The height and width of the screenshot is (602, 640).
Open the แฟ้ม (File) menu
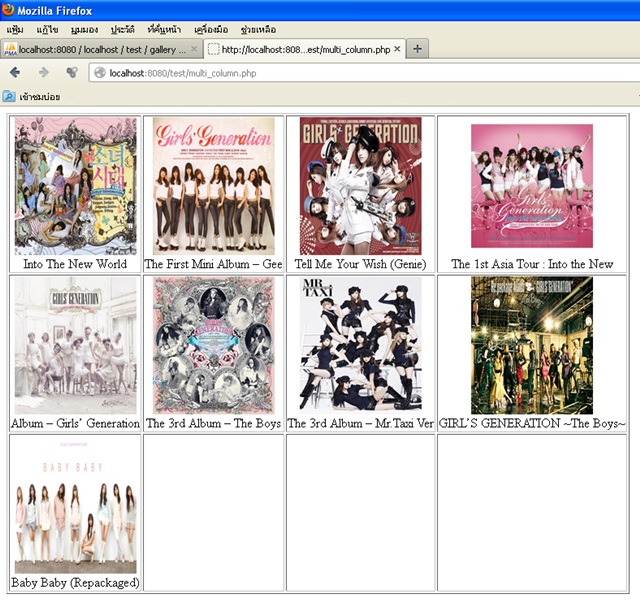click(15, 30)
